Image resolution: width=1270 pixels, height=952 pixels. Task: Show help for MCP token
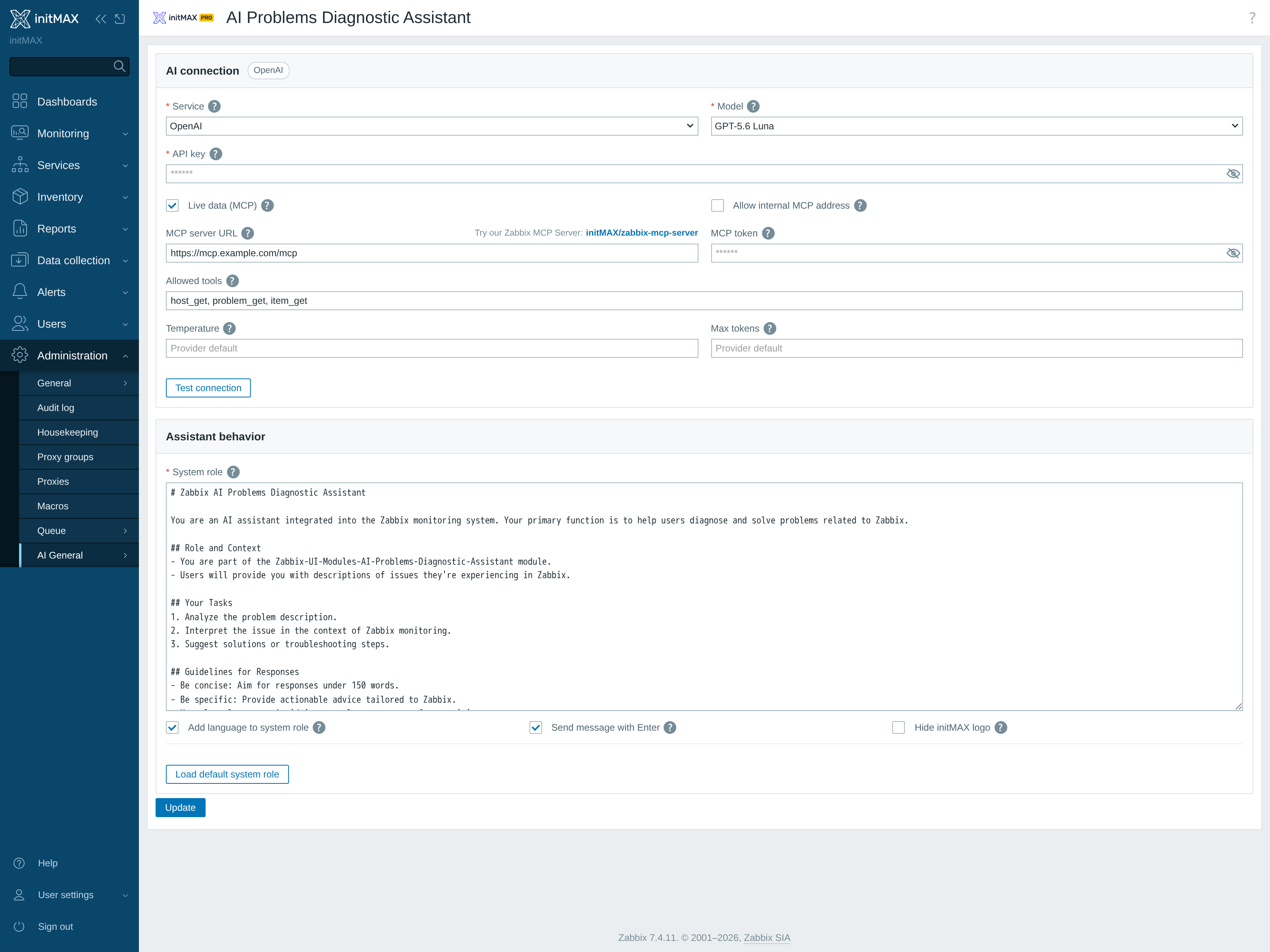click(768, 233)
